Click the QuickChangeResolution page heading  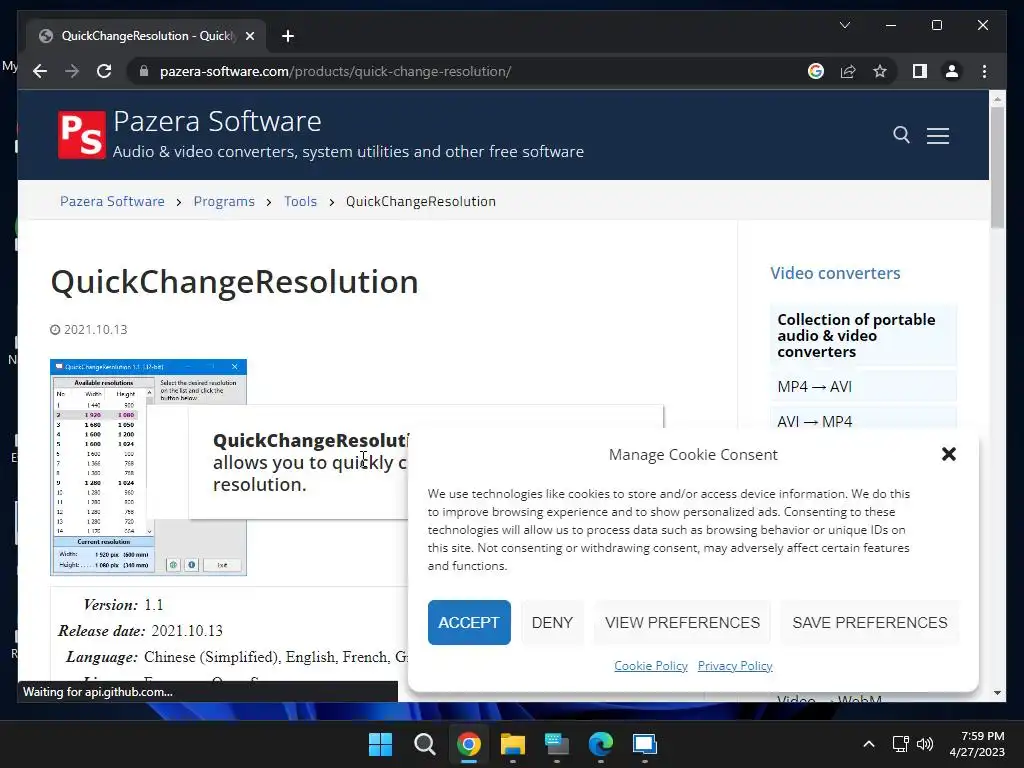234,282
